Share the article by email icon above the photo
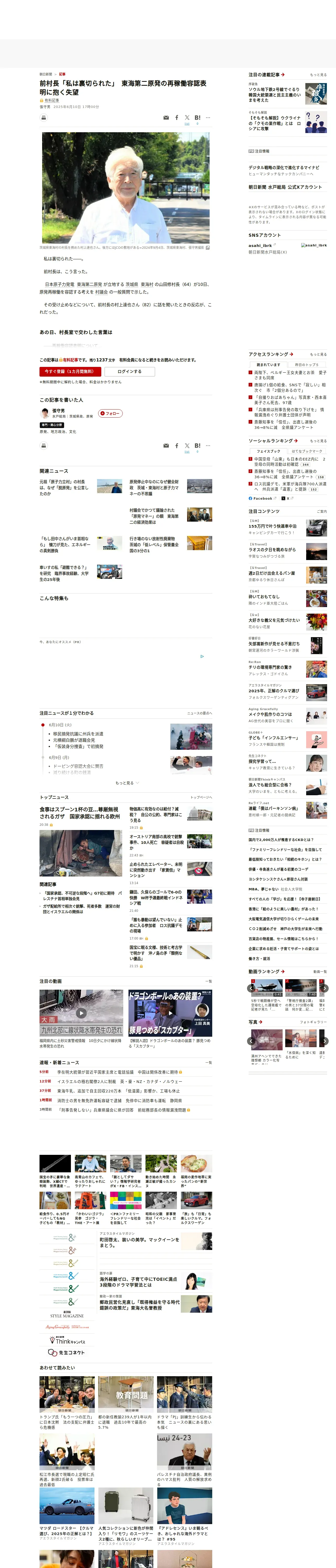336x1568 pixels. coord(166,118)
